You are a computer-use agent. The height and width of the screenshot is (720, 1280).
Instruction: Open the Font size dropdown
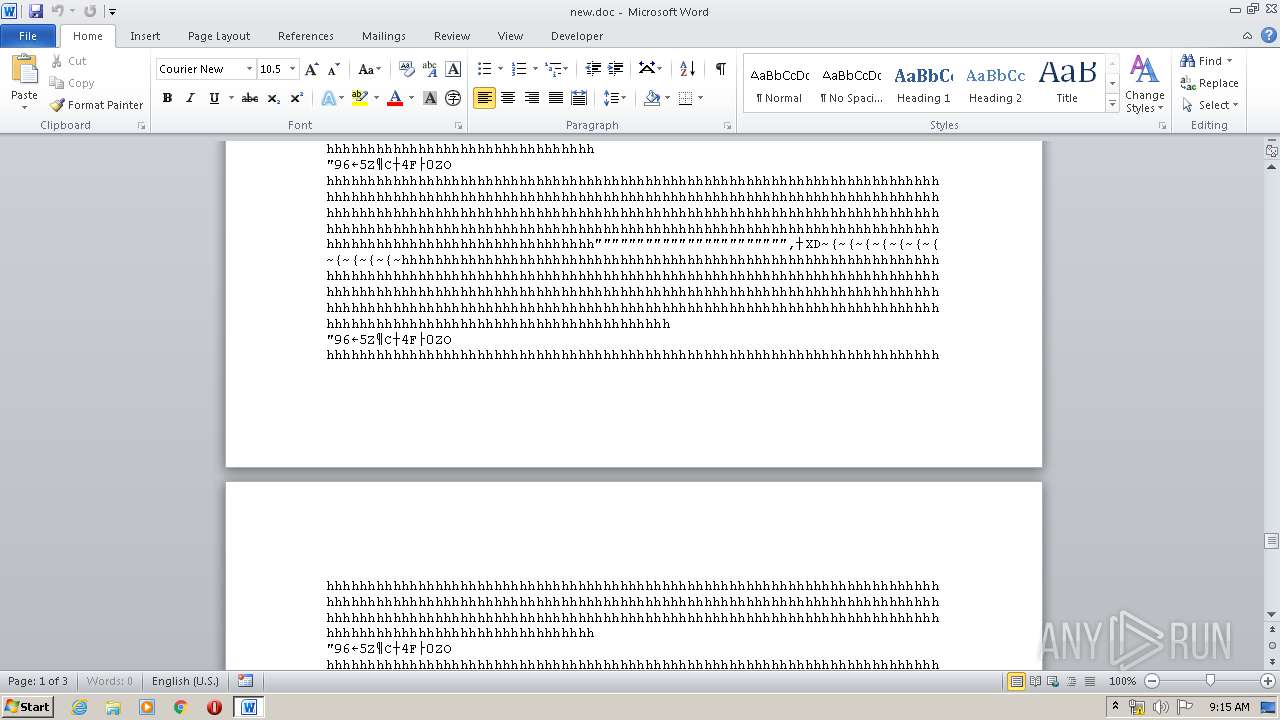click(293, 69)
